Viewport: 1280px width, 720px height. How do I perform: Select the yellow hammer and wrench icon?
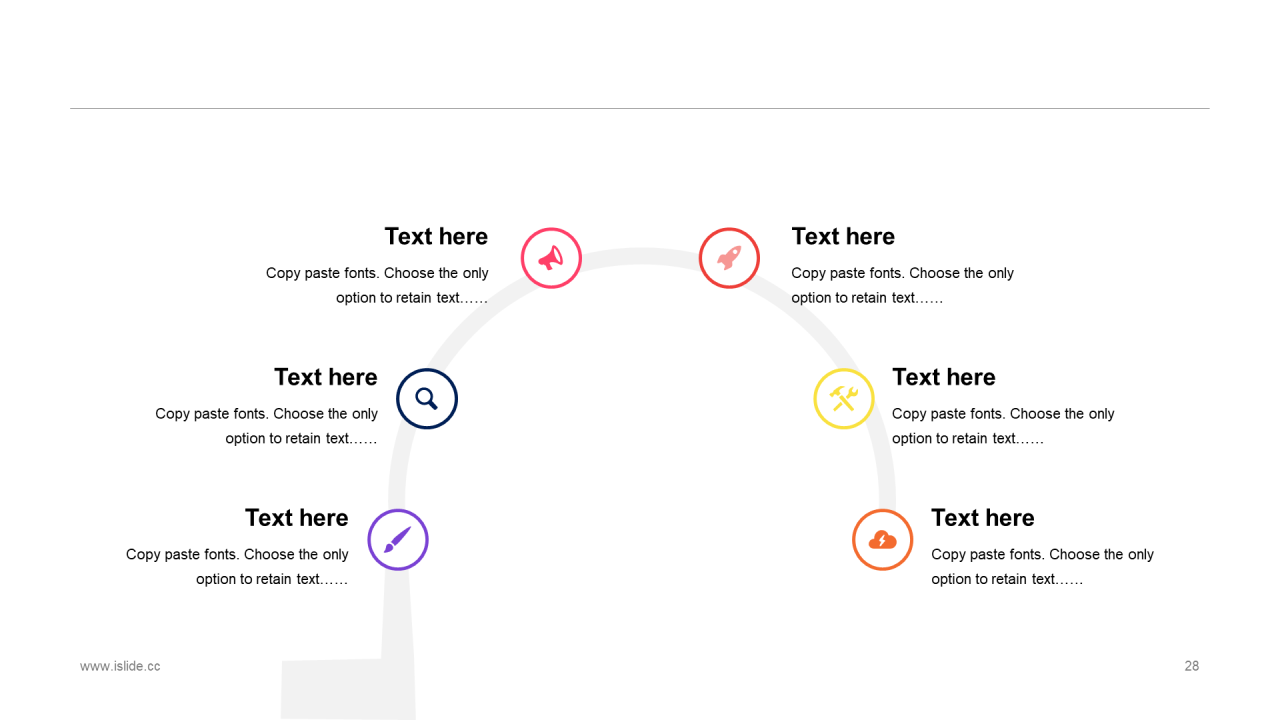click(x=844, y=399)
